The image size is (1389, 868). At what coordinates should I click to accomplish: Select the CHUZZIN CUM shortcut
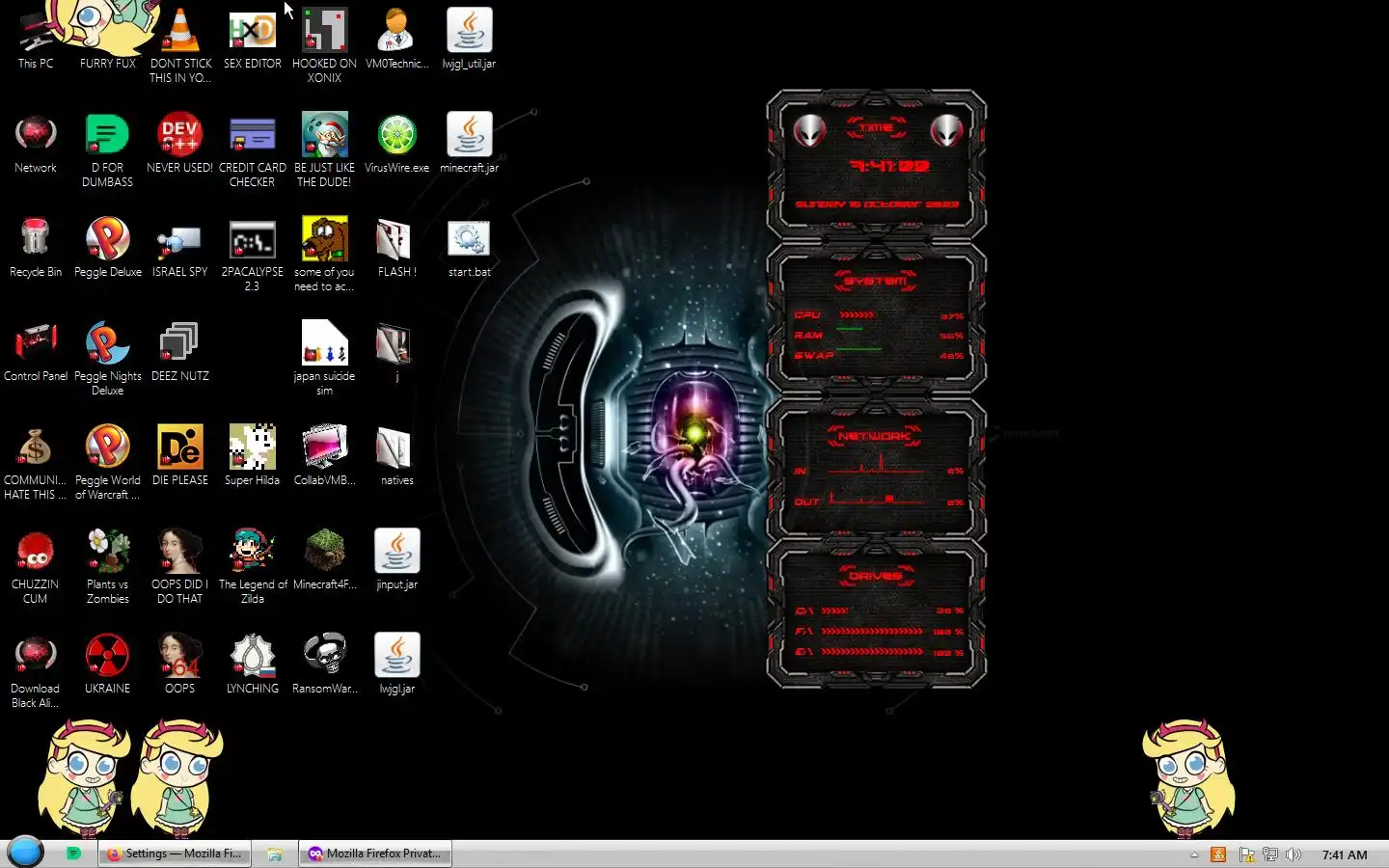(x=36, y=566)
